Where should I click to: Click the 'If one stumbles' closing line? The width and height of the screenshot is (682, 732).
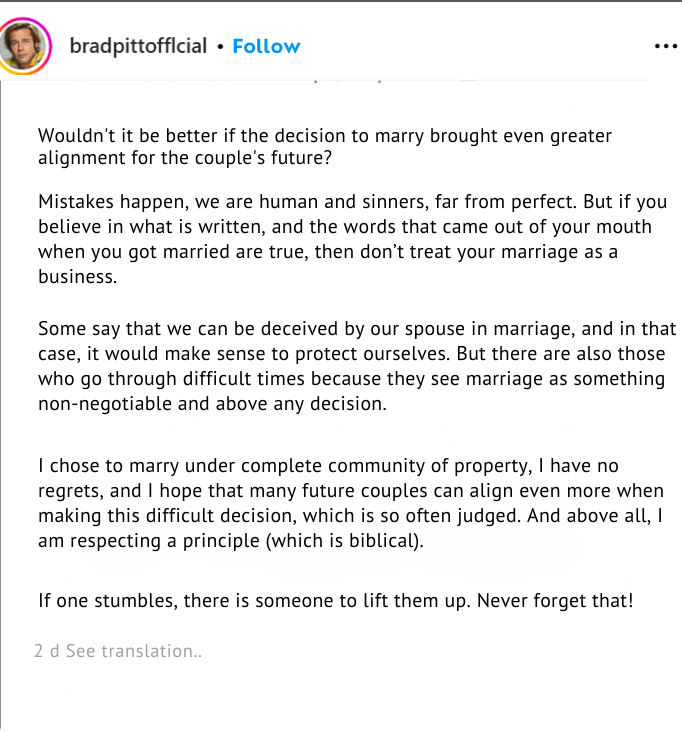pos(336,601)
